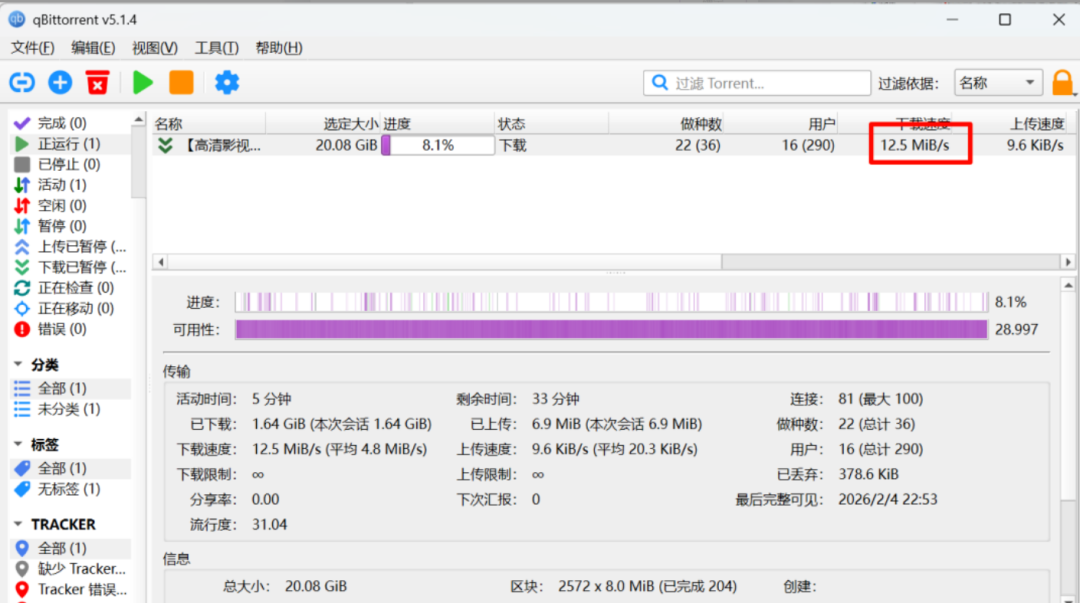Select the 正在移动 (0) status filter
Screen dimensions: 1080x603
pos(70,309)
